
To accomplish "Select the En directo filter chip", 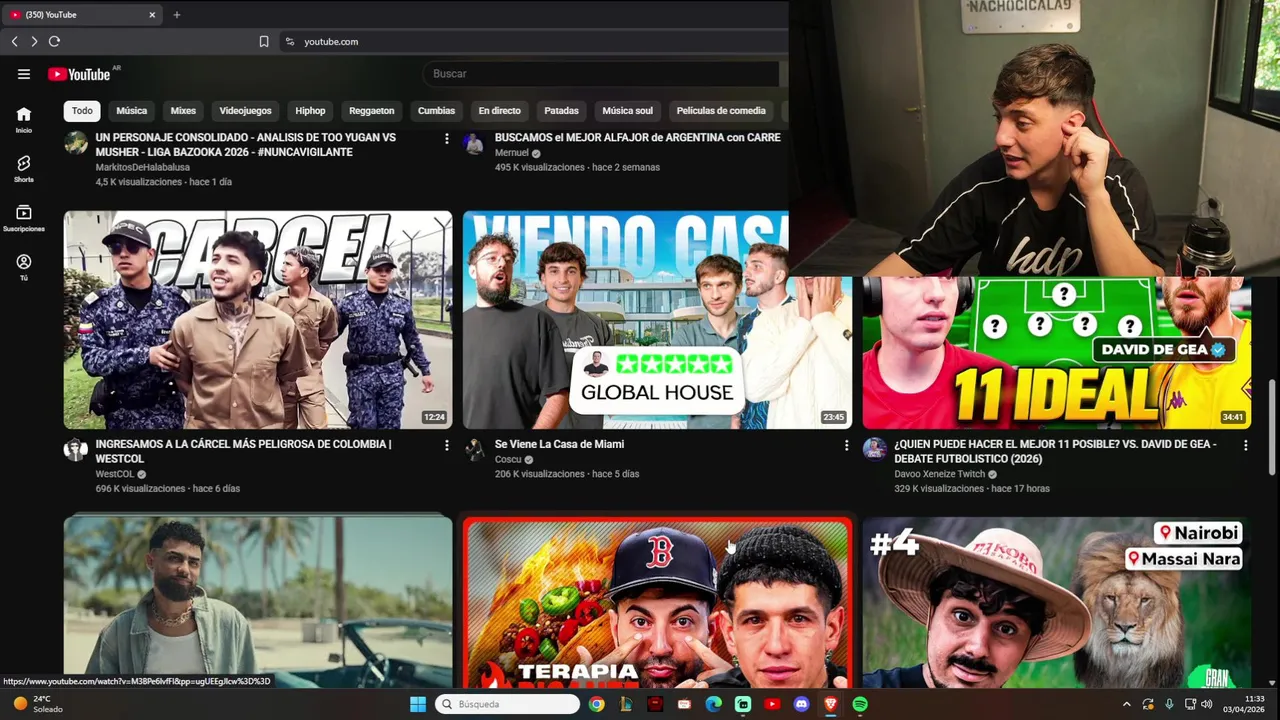I will (499, 111).
